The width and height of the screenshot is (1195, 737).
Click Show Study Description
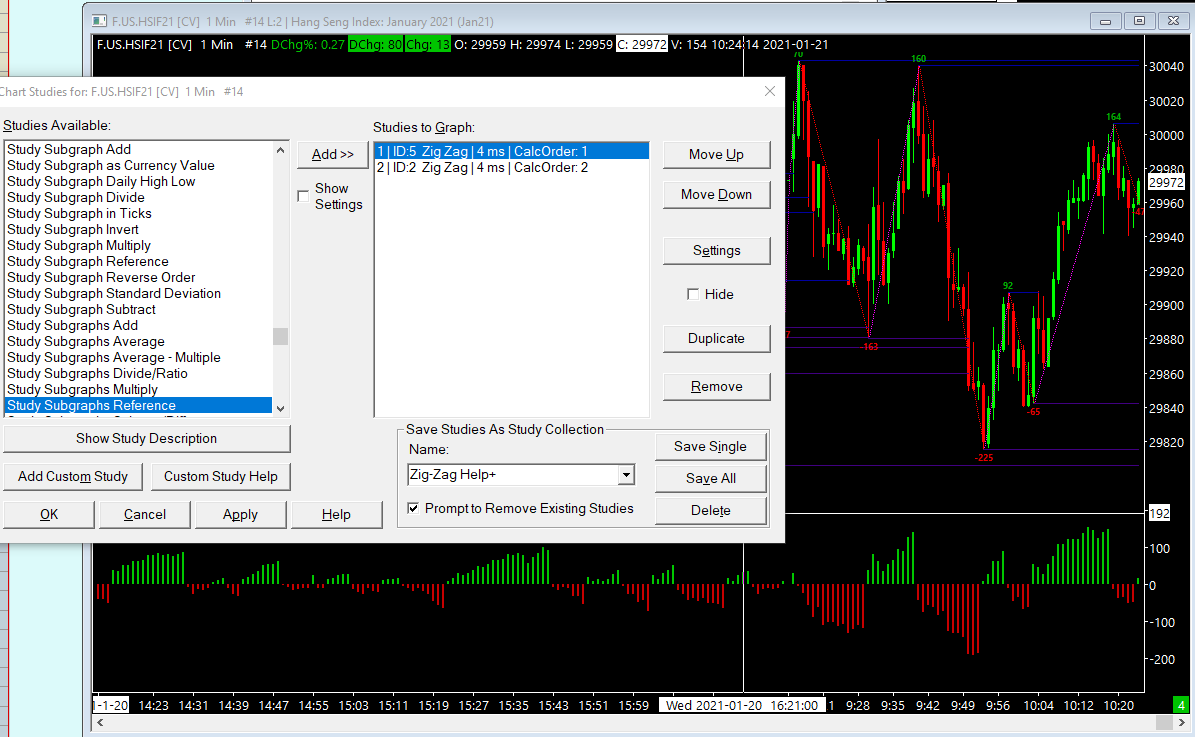[146, 438]
